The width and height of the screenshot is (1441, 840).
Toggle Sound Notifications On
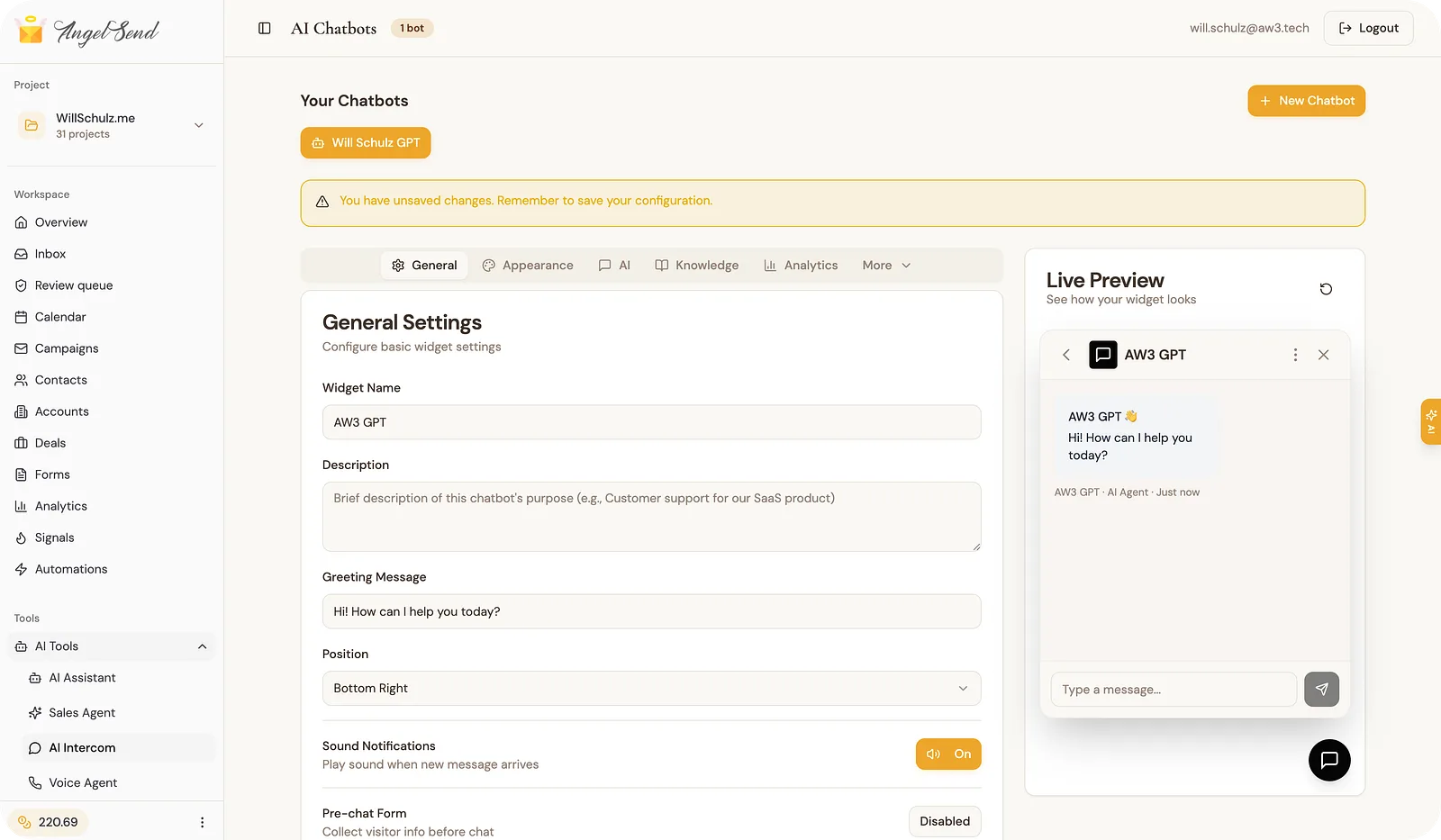click(948, 754)
